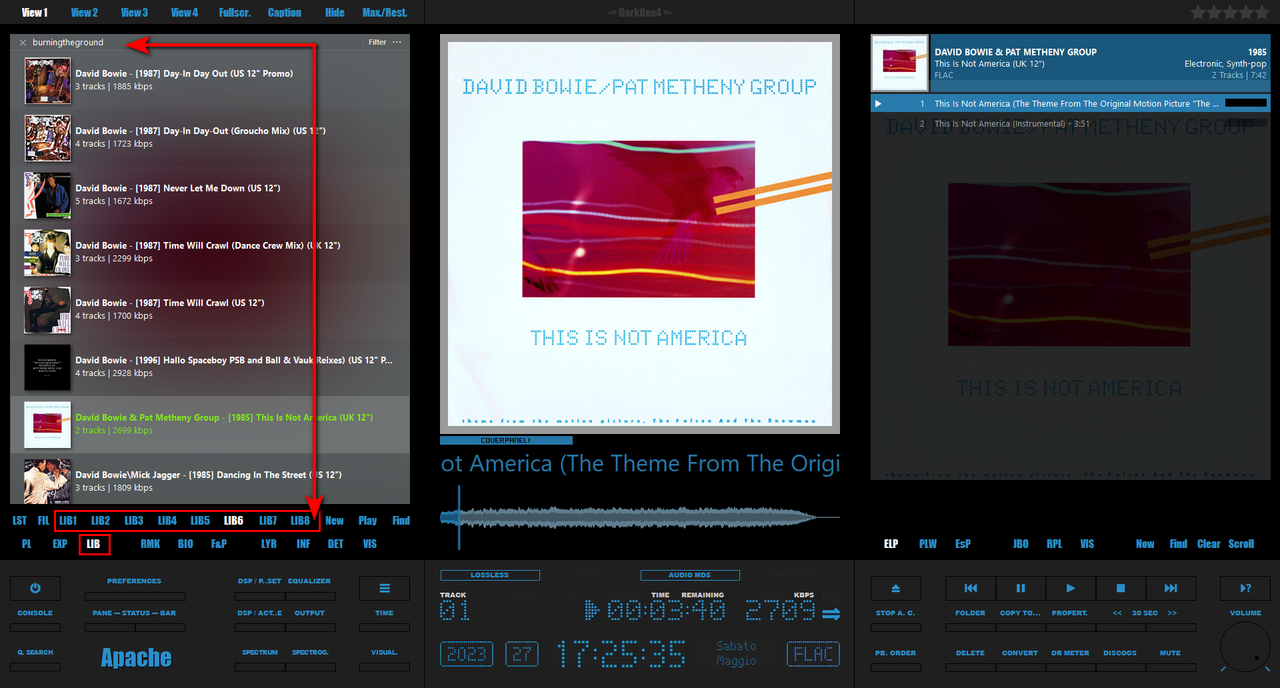The image size is (1280, 688).
Task: Switch to the FIL panel
Action: 43,520
